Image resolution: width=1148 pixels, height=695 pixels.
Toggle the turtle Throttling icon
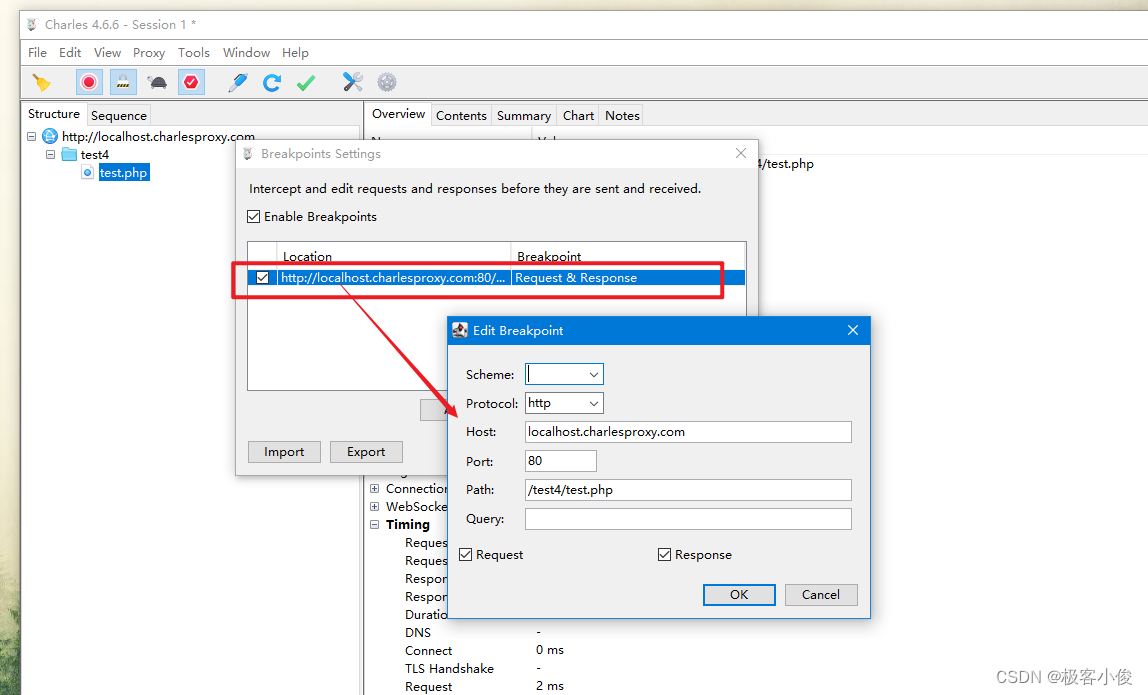pos(157,83)
